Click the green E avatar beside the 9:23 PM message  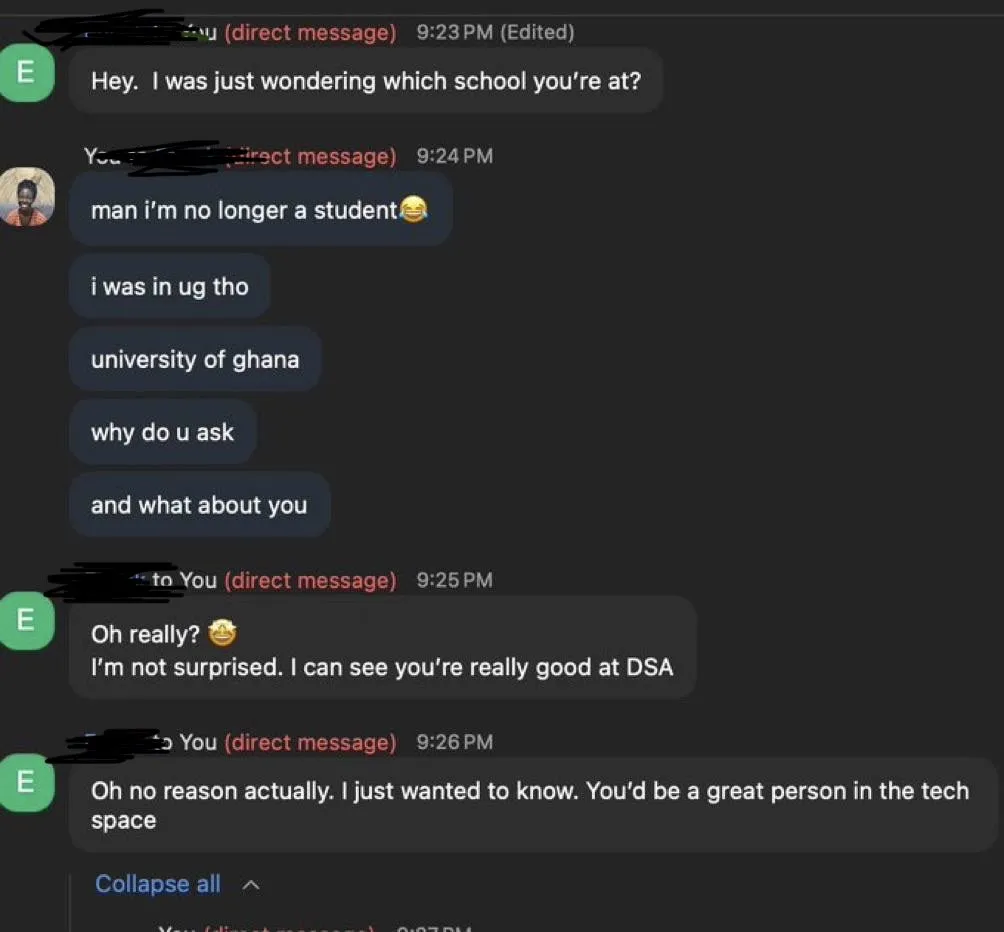(26, 72)
